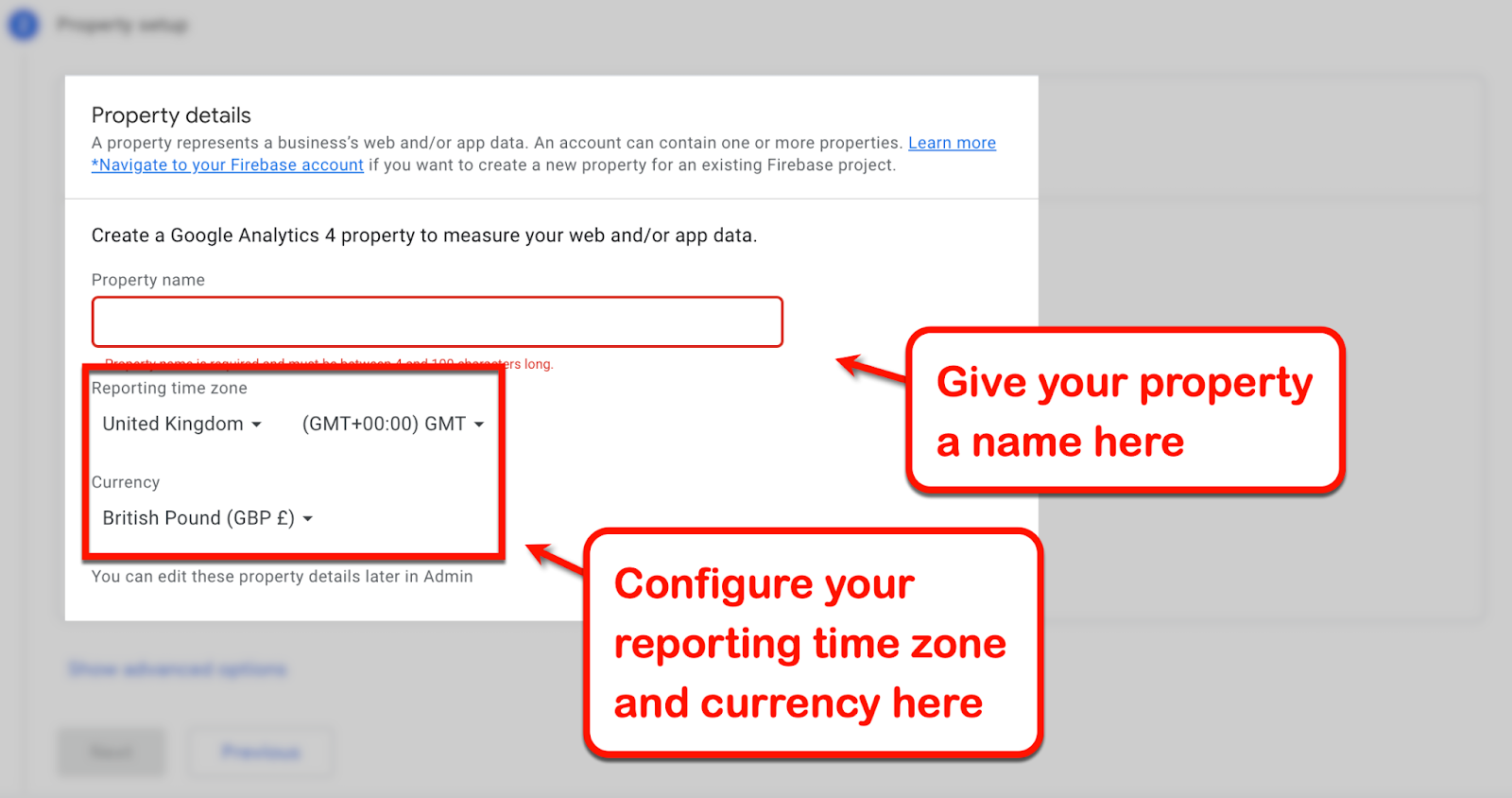The width and height of the screenshot is (1512, 798).
Task: Click the blue step circle beside Property setup
Action: [x=24, y=25]
